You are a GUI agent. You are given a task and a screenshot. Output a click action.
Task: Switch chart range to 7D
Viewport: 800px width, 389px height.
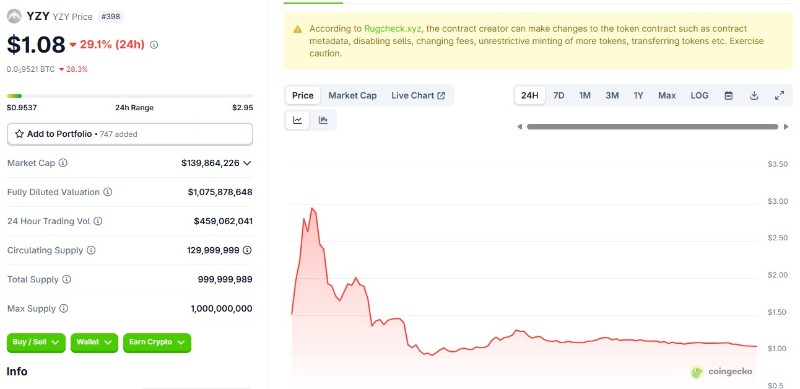point(559,95)
